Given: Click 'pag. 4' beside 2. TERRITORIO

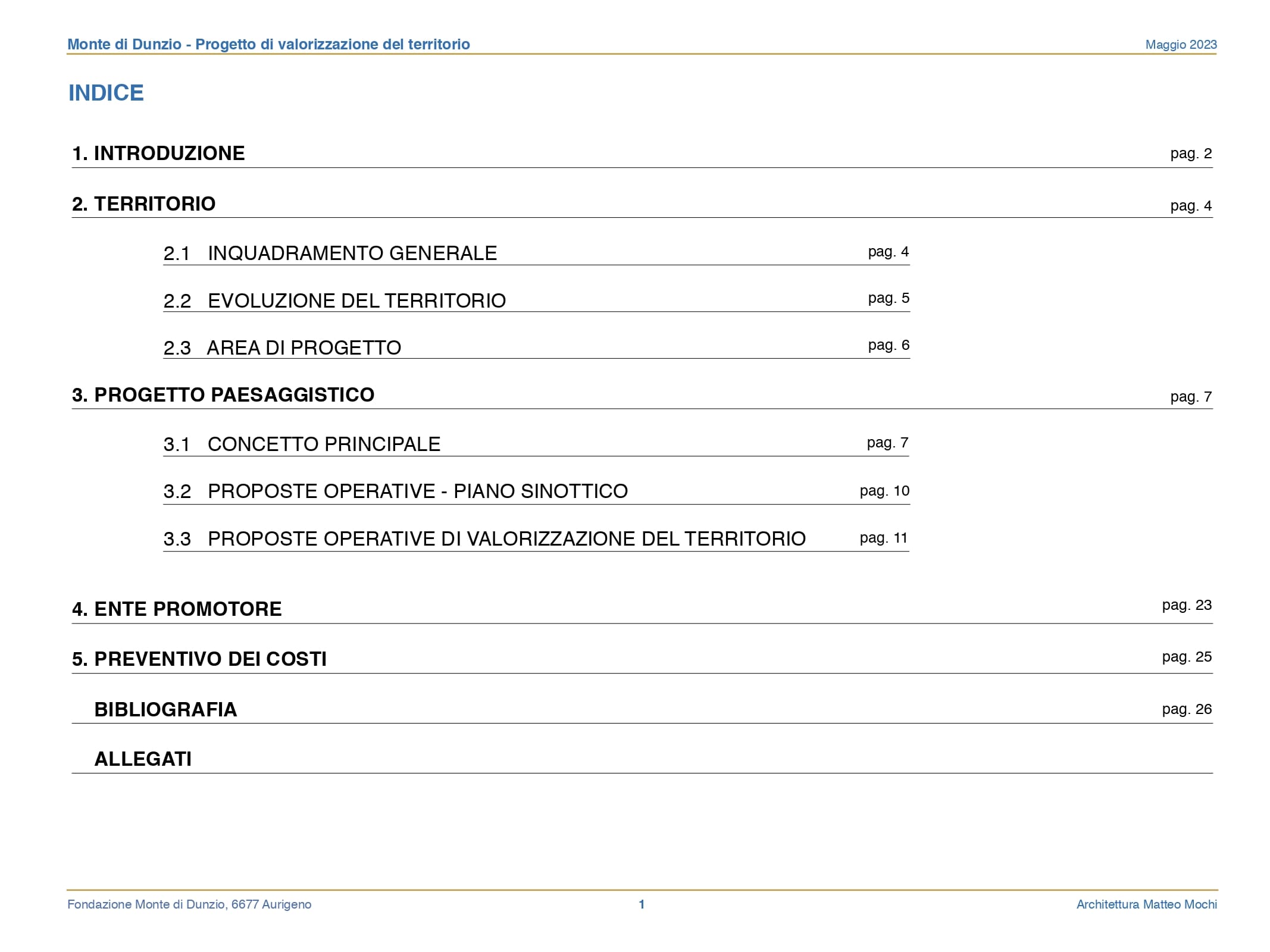Looking at the screenshot, I should click(1191, 206).
